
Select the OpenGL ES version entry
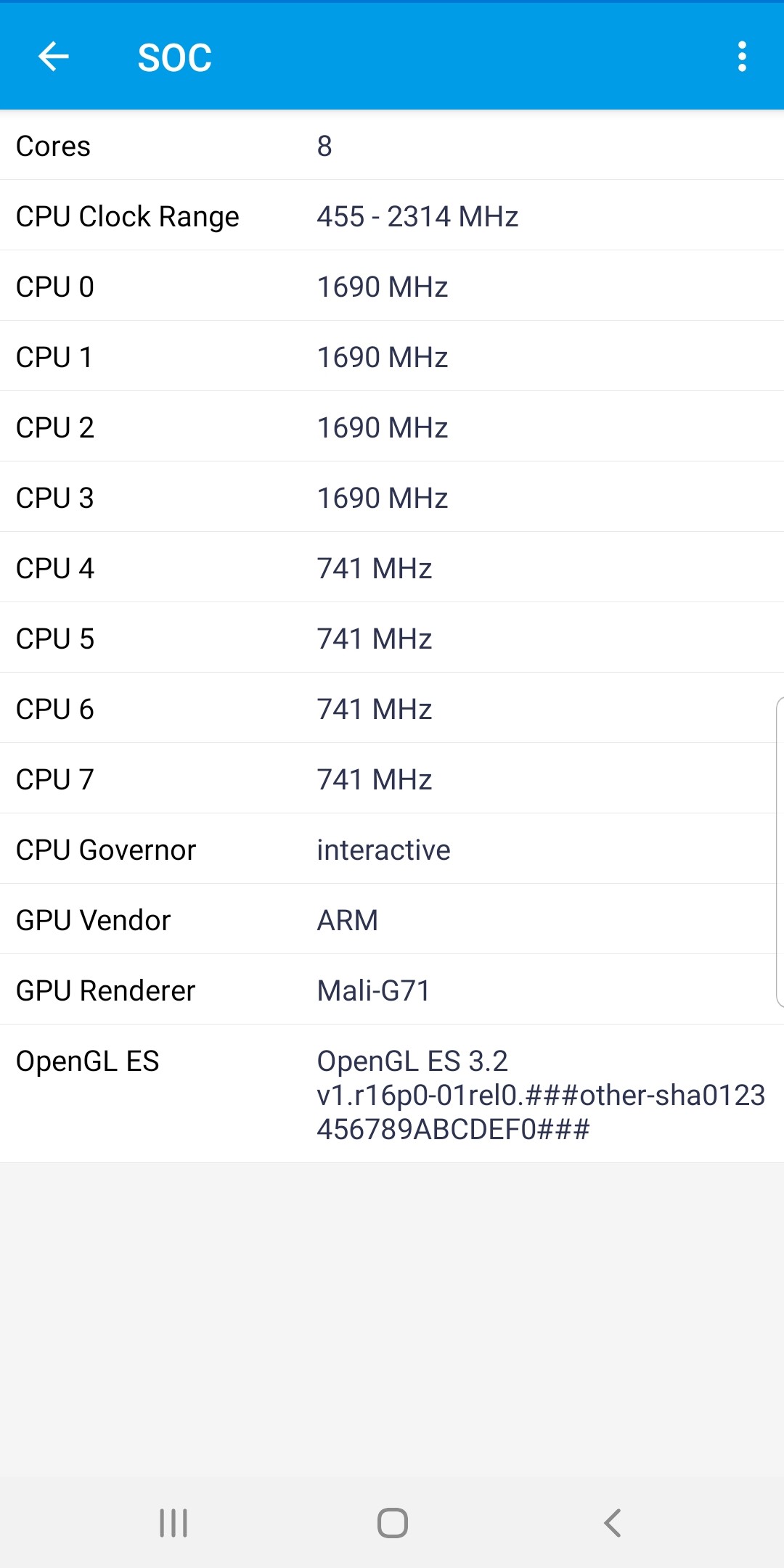click(392, 1094)
